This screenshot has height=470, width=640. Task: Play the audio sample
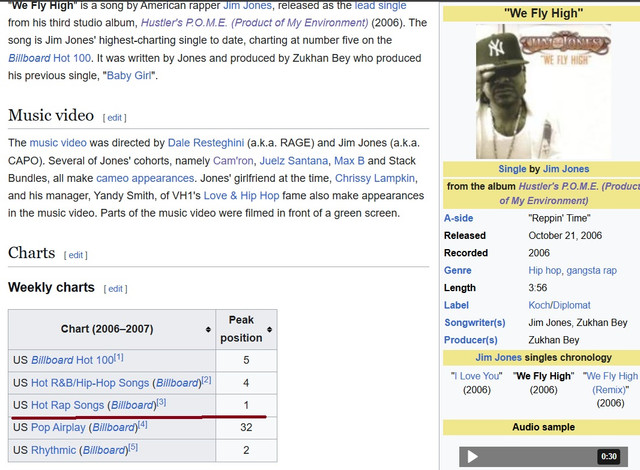(472, 457)
